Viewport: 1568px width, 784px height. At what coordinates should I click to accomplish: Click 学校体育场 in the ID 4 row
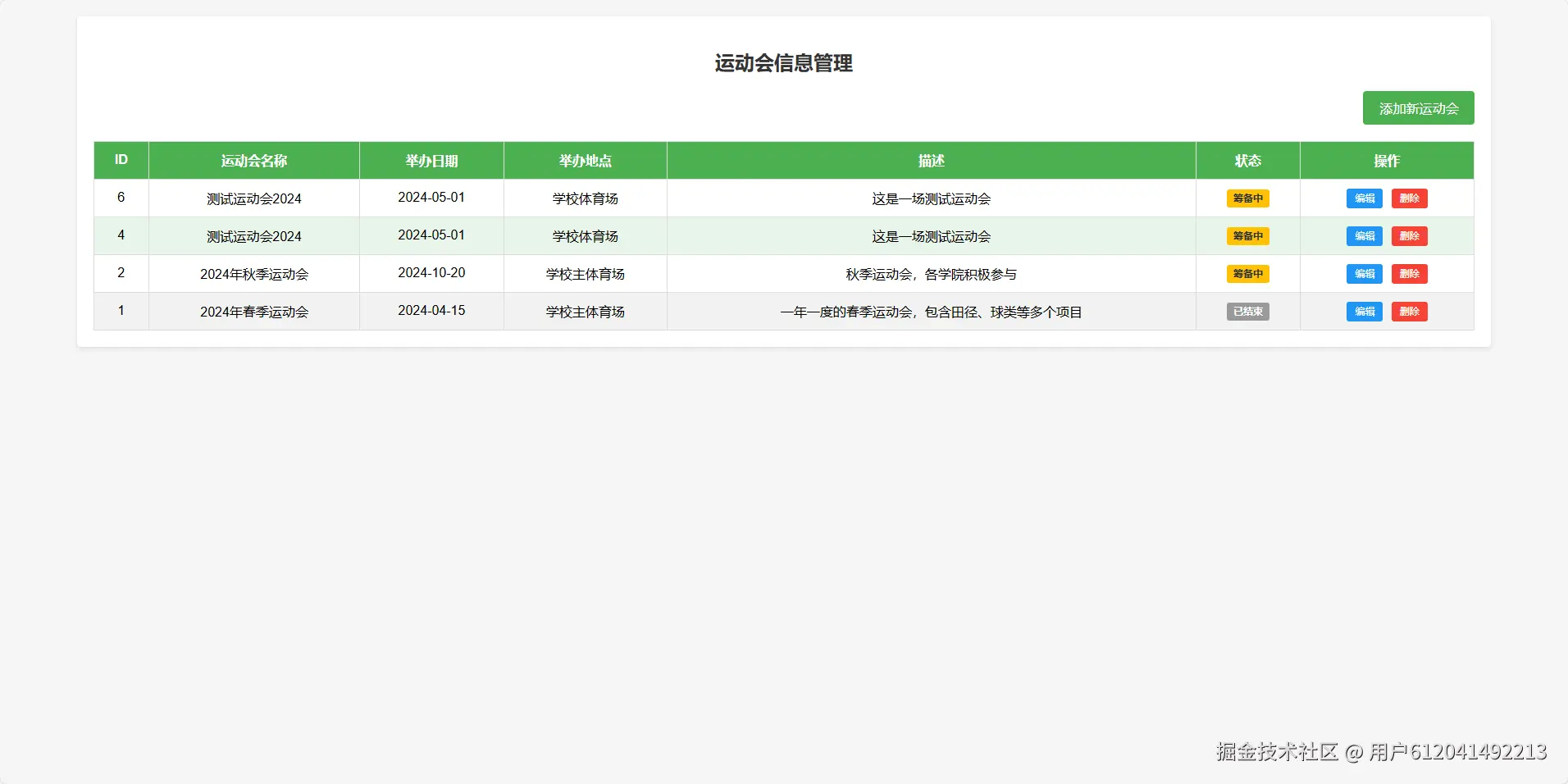586,236
